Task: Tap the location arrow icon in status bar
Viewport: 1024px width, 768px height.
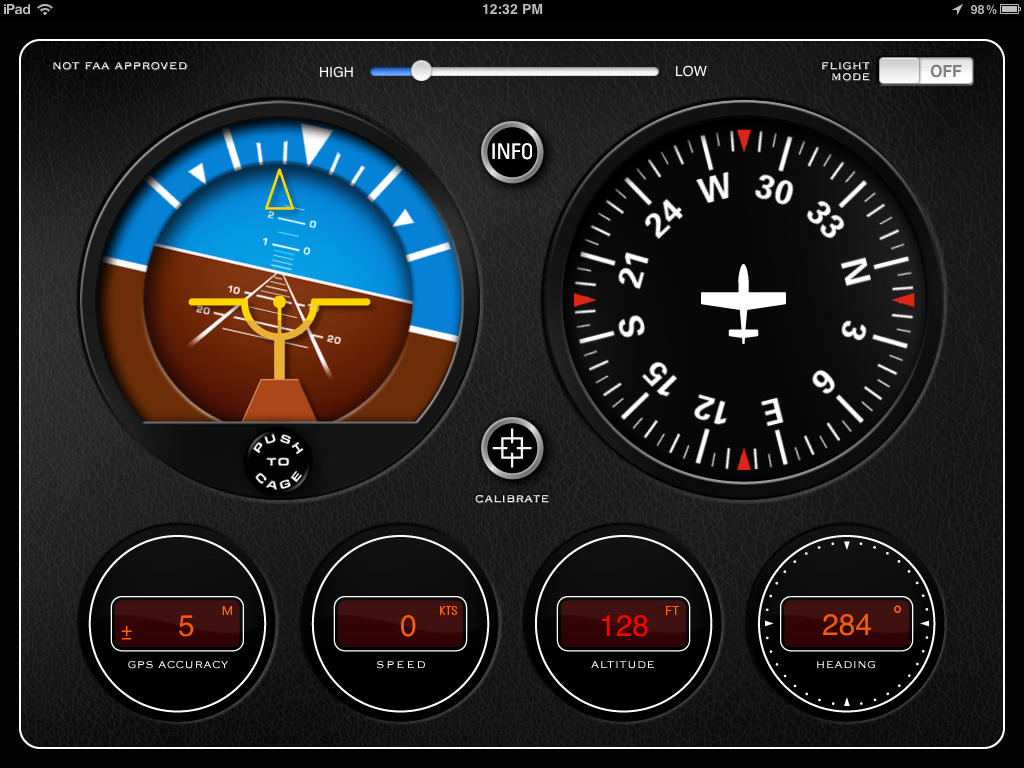Action: point(957,9)
